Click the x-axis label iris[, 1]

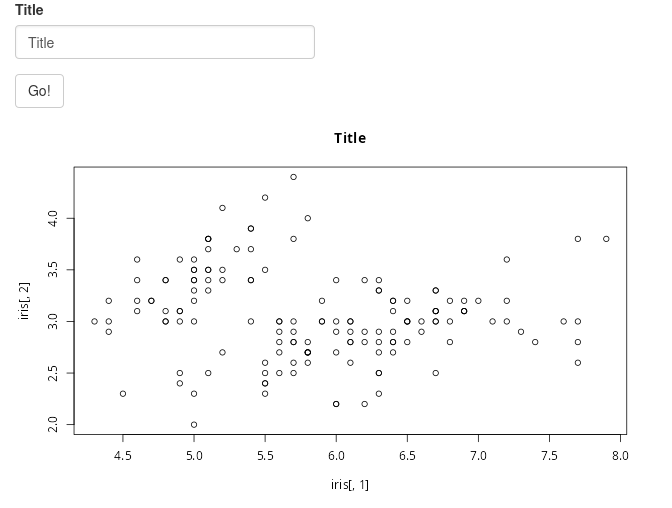pyautogui.click(x=350, y=484)
